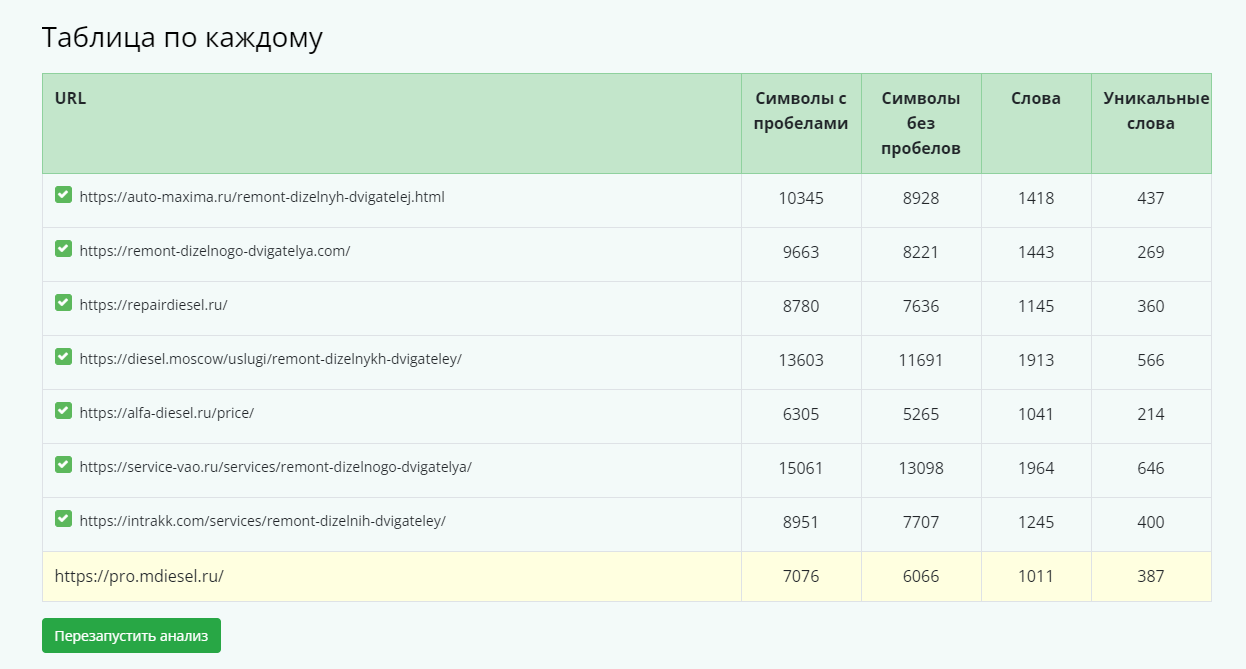Screen dimensions: 1246x669
Task: Click the URL column header
Action: click(70, 98)
